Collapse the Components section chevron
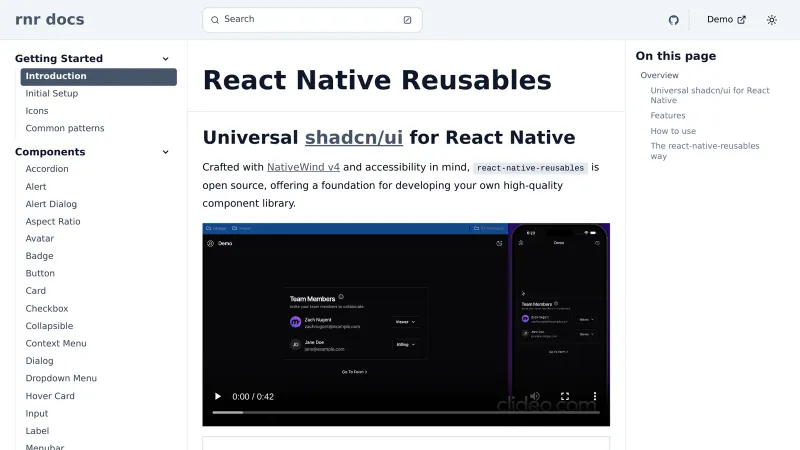Image resolution: width=800 pixels, height=450 pixels. point(165,152)
